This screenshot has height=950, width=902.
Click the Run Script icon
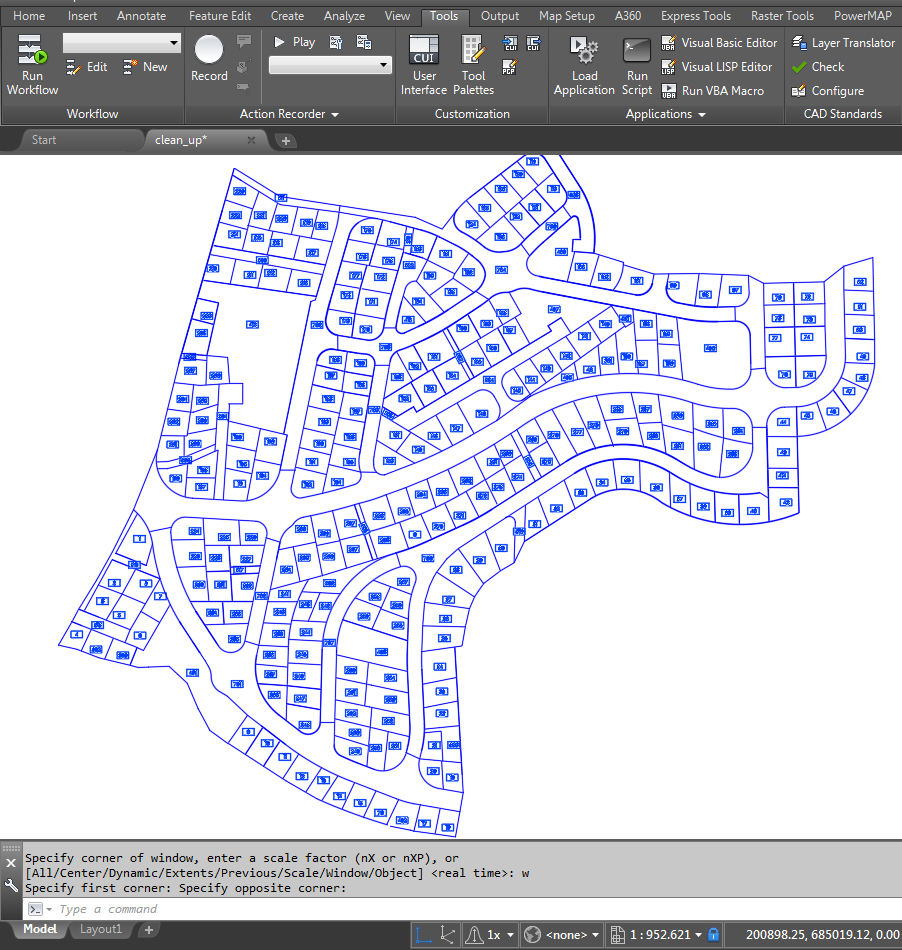point(637,50)
